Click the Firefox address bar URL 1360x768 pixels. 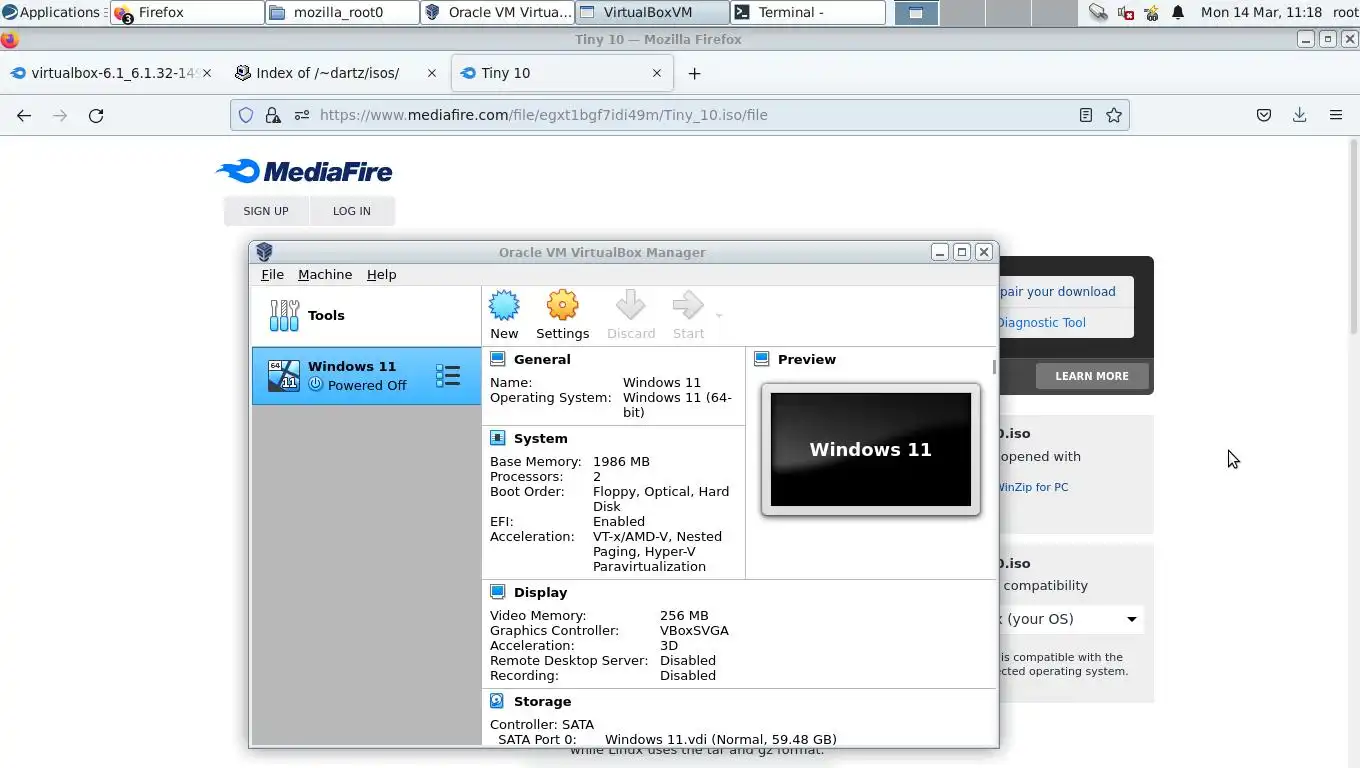pos(544,115)
